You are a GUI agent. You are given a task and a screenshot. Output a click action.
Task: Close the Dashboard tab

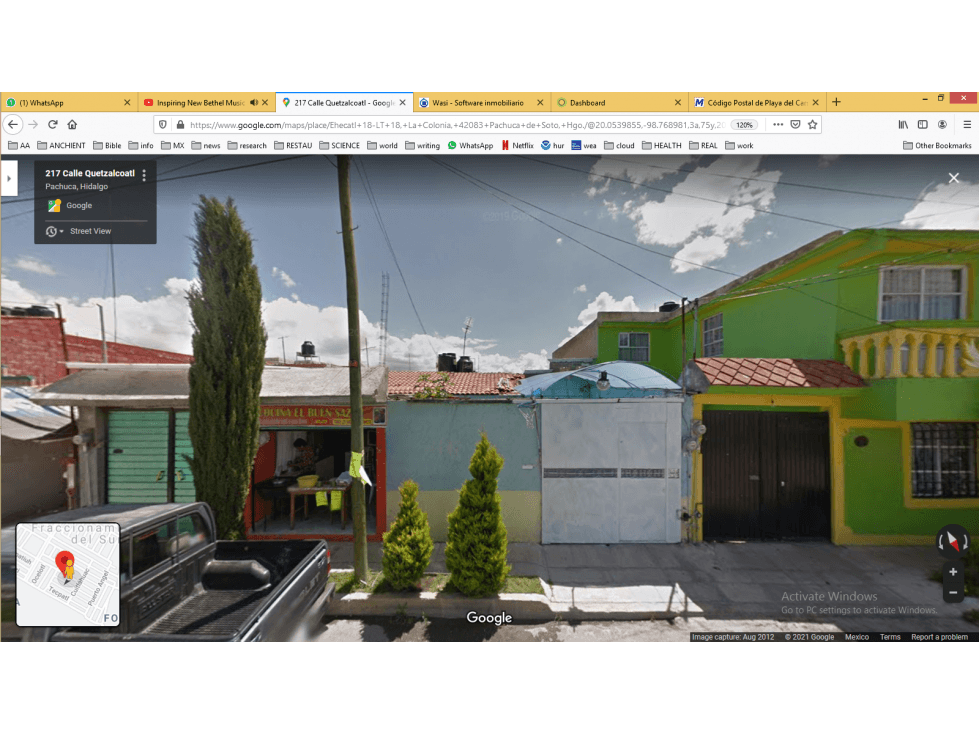(x=678, y=102)
